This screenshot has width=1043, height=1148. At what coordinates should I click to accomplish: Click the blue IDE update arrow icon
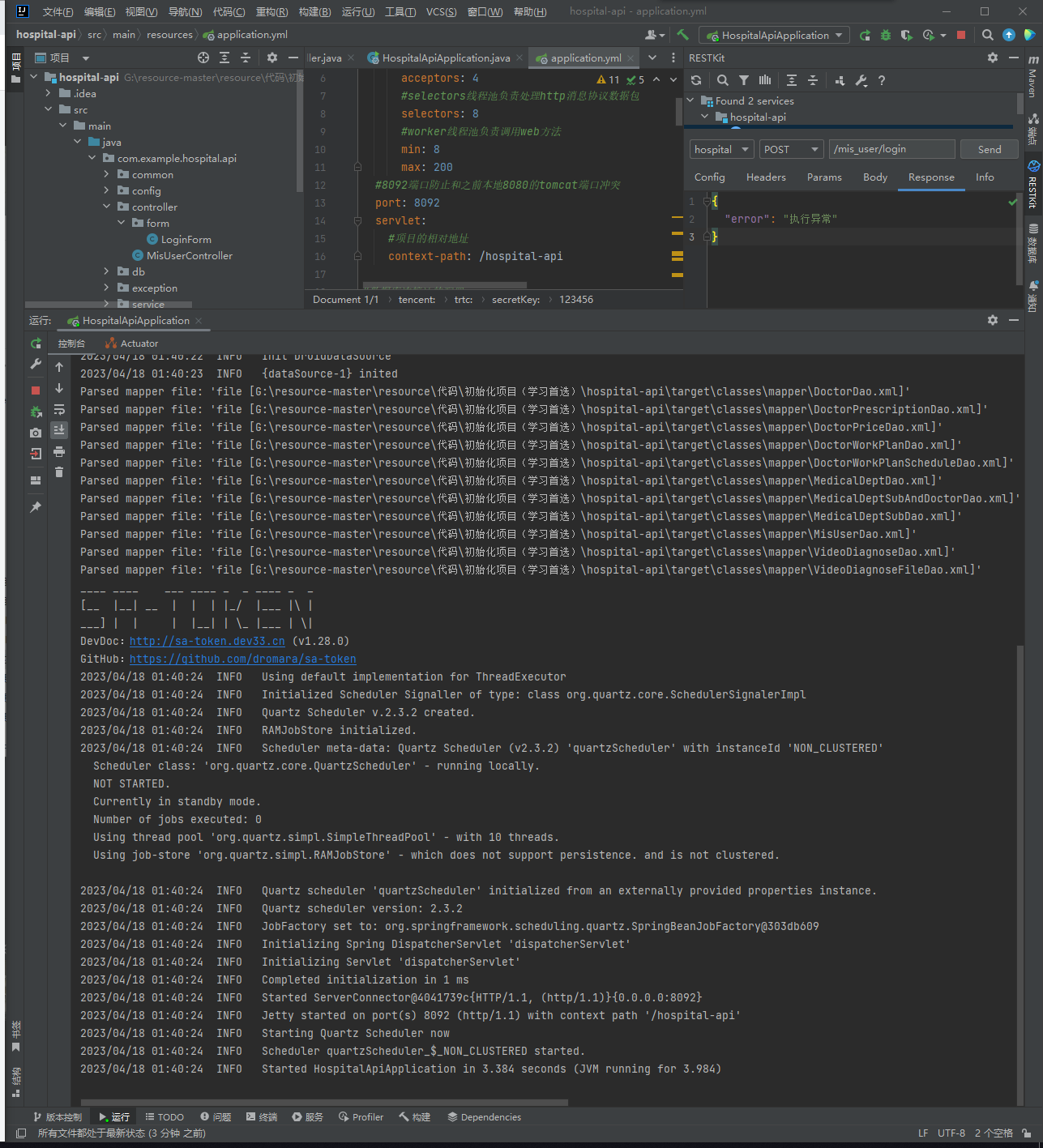(1009, 35)
